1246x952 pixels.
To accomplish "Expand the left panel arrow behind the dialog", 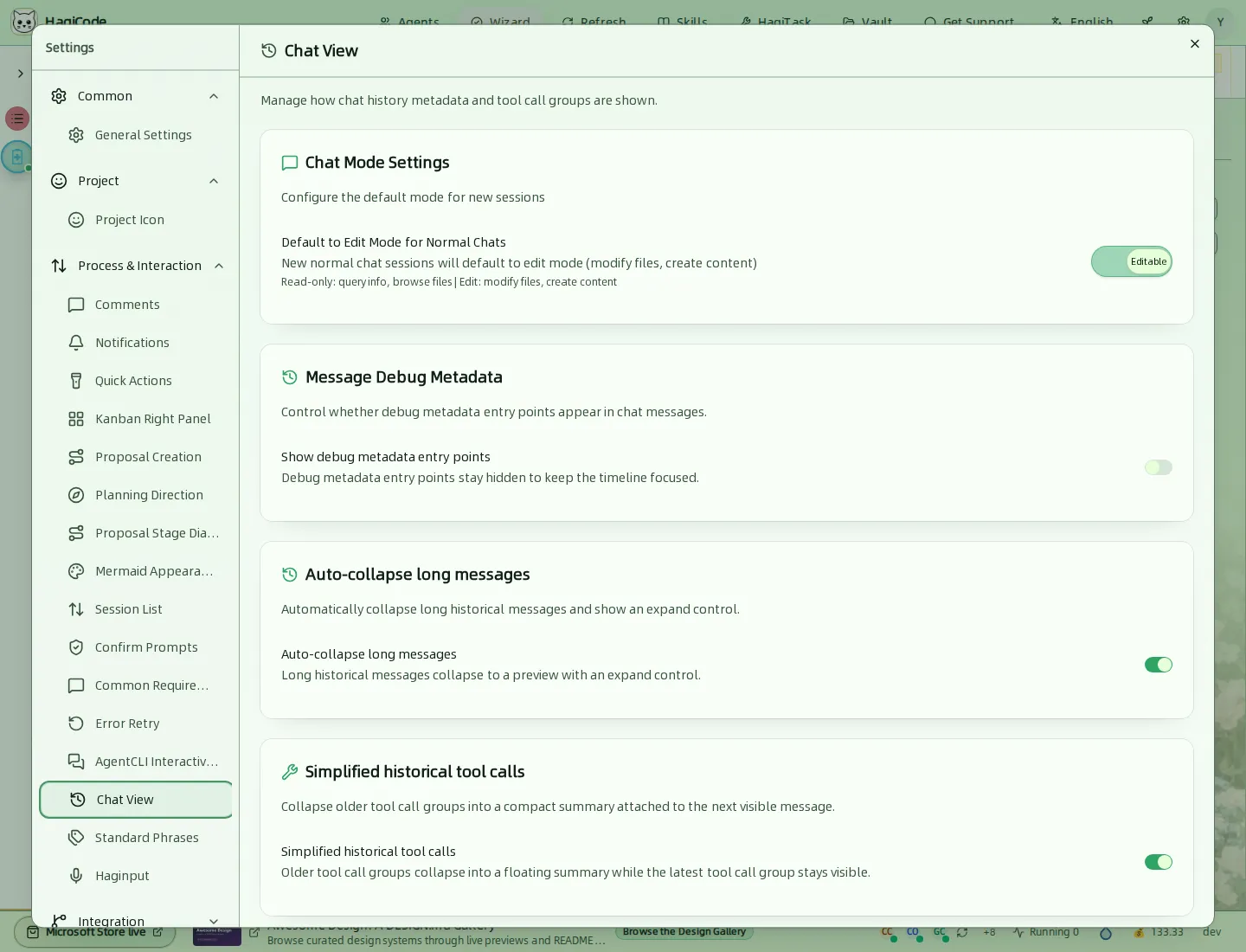I will click(20, 74).
